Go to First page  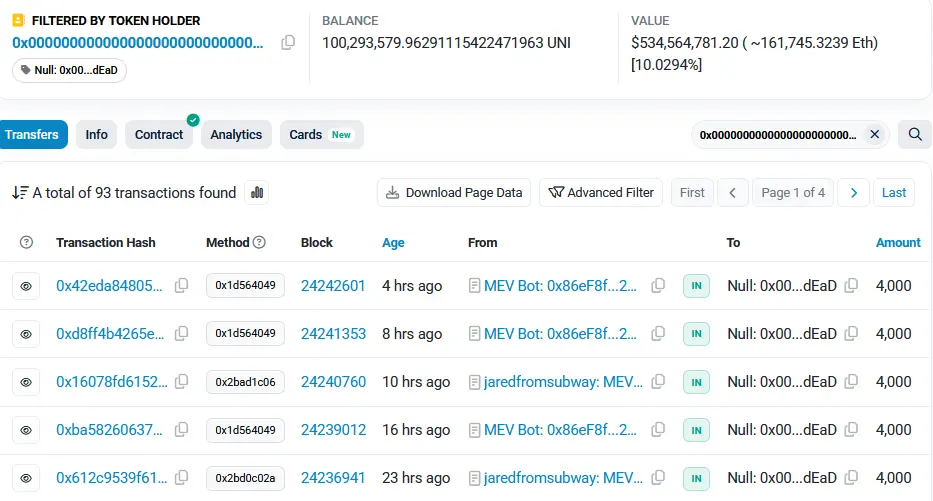[x=692, y=193]
